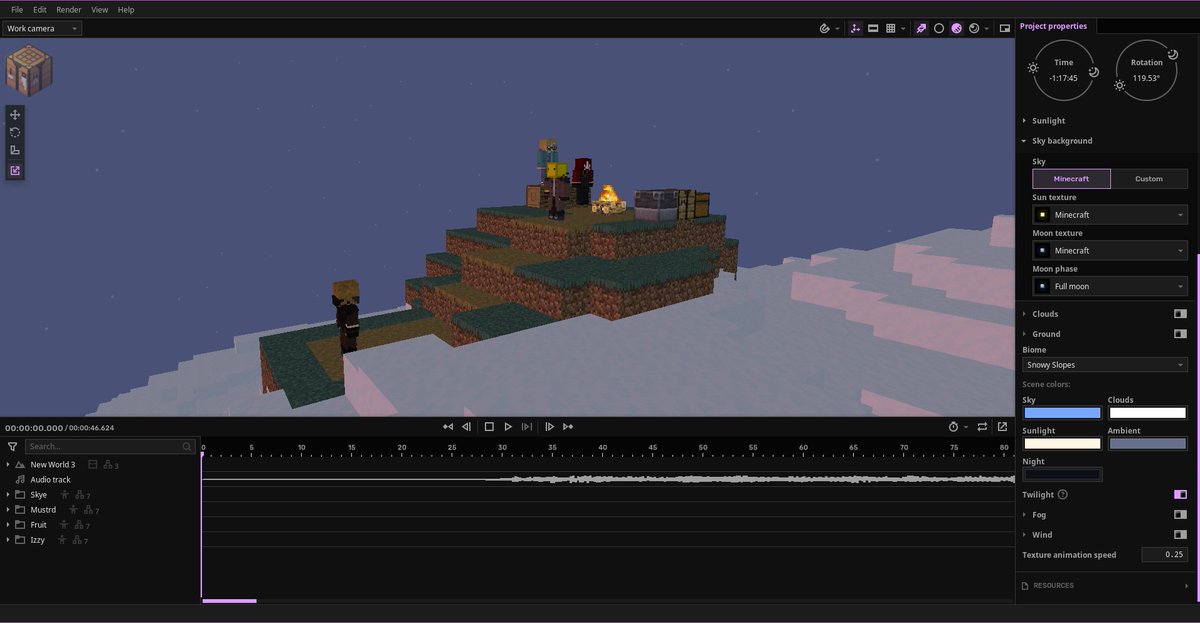Switch to the Project properties tab
The height and width of the screenshot is (623, 1200).
[1054, 26]
